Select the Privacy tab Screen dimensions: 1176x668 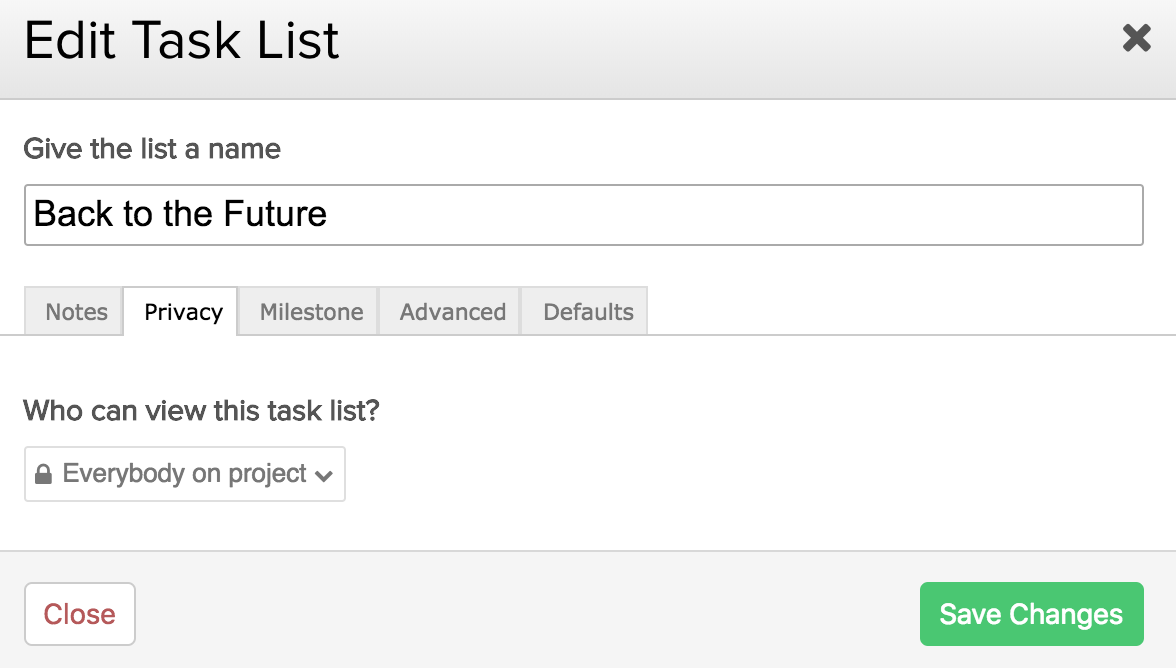click(183, 312)
